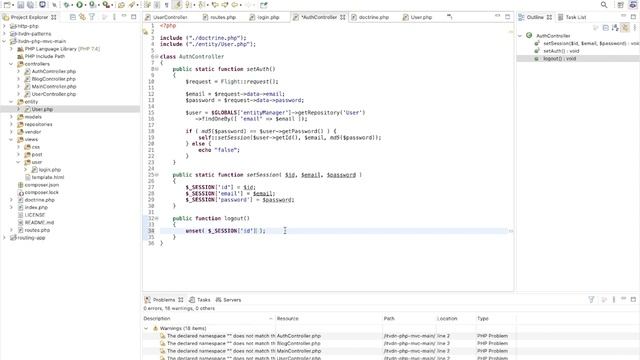Toggle Link with Editor in Project Explorer
640x360 pixels.
(x=82, y=17)
